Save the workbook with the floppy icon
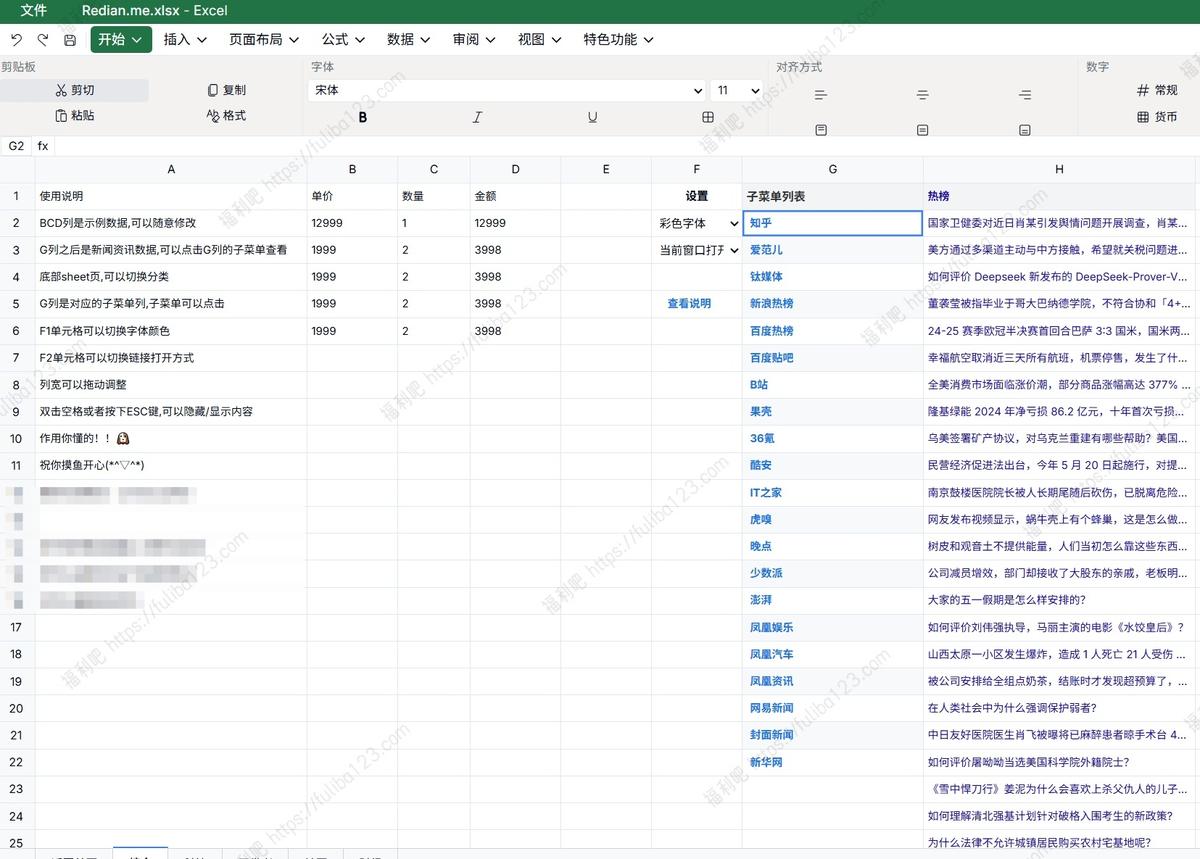This screenshot has height=859, width=1200. point(70,40)
